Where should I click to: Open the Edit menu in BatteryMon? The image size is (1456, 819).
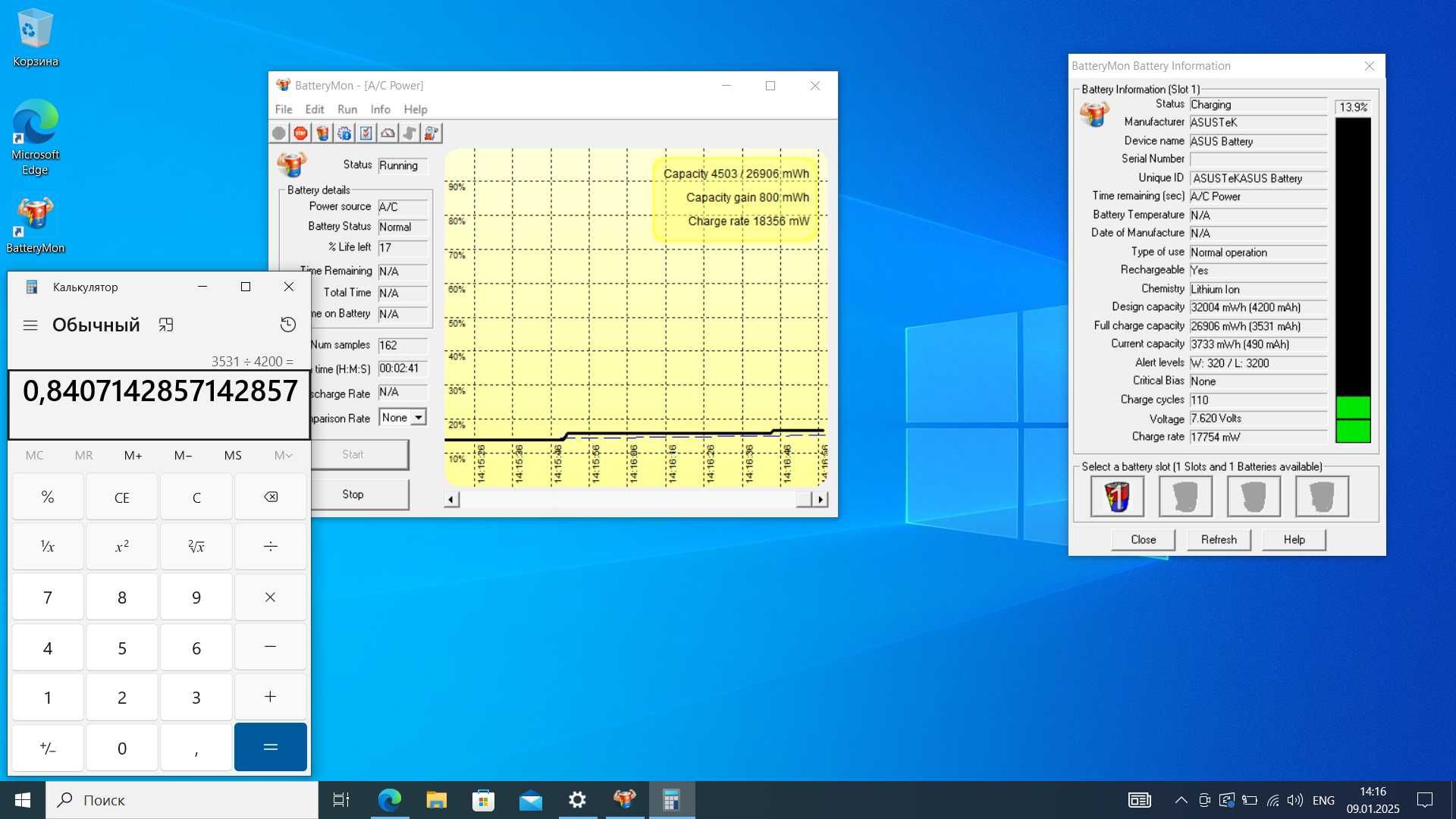tap(315, 109)
